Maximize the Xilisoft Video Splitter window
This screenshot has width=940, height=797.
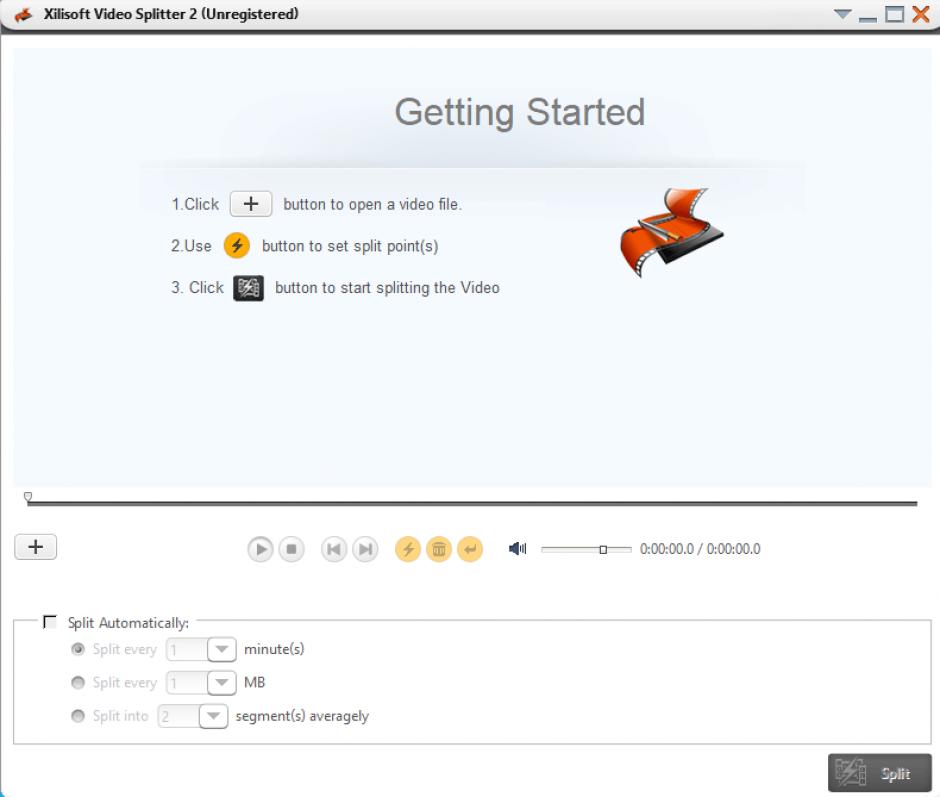point(894,14)
